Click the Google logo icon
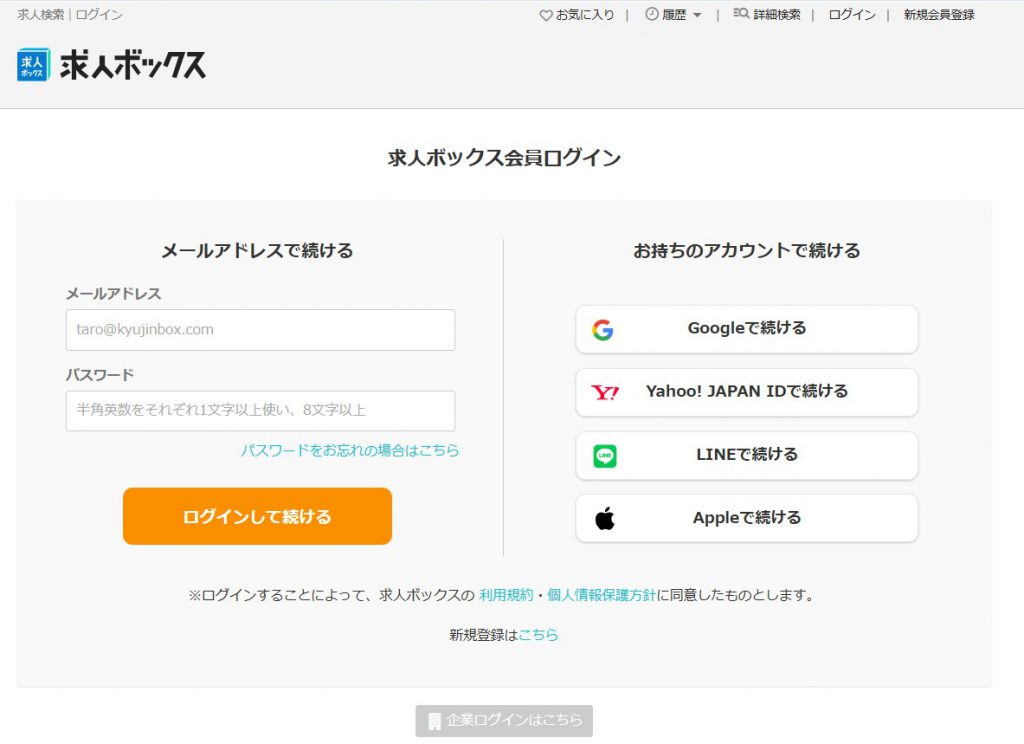This screenshot has width=1024, height=744. click(603, 330)
